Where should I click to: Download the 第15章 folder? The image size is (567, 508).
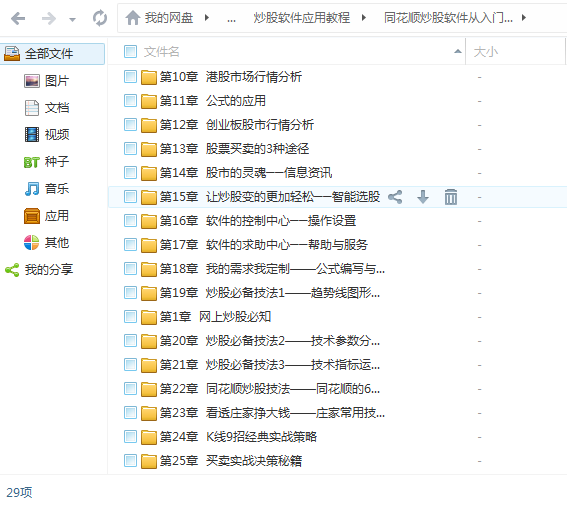(423, 197)
